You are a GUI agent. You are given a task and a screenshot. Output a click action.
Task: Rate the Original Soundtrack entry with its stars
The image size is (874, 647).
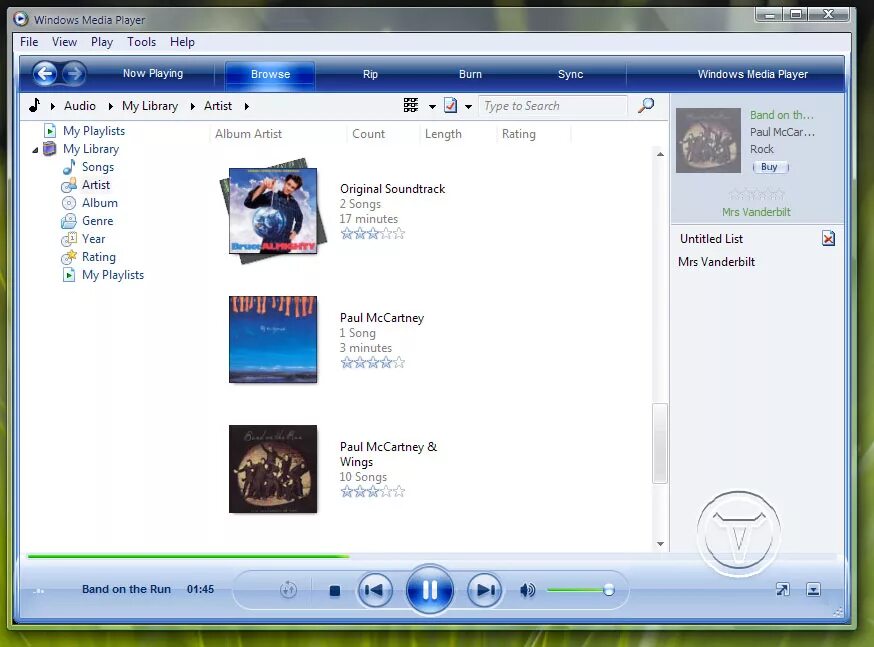click(x=372, y=233)
